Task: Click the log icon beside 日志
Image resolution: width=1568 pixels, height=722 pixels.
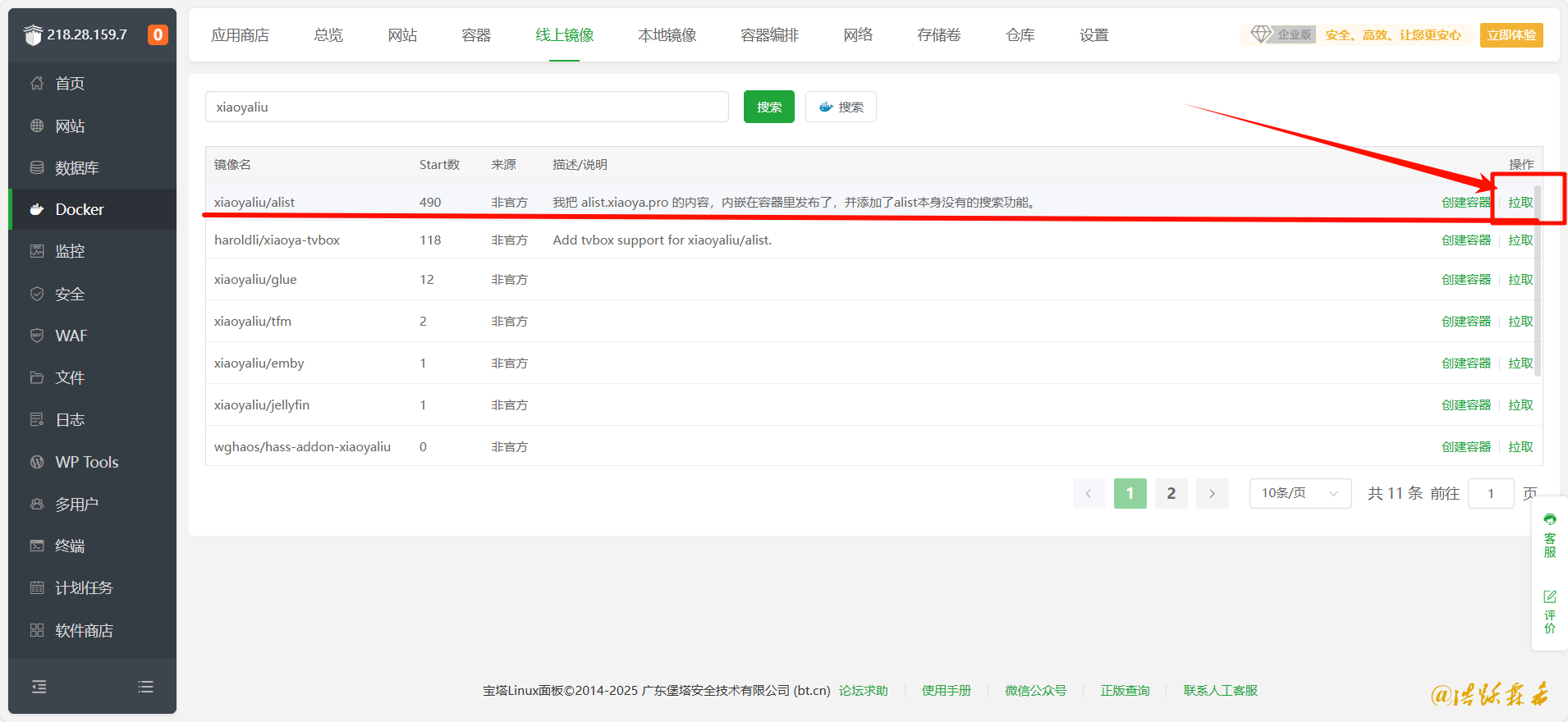Action: tap(37, 419)
